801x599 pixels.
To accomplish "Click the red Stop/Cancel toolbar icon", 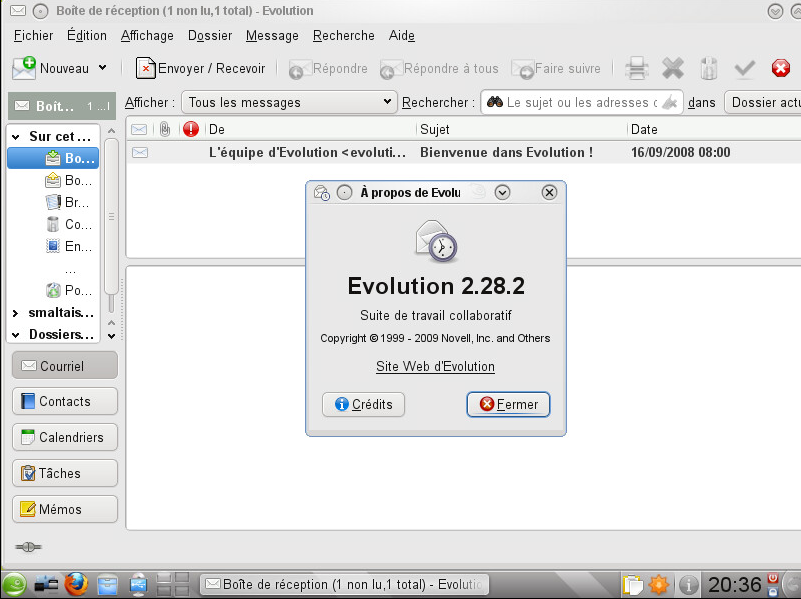I will point(781,68).
